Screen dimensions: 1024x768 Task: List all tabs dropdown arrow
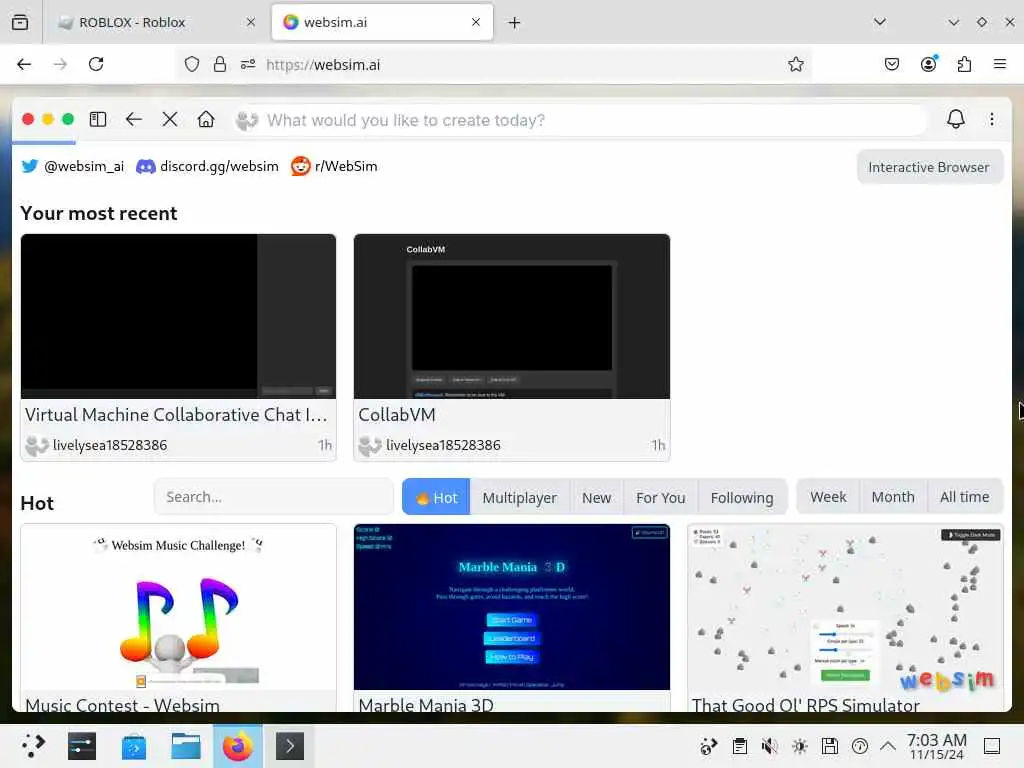(x=880, y=22)
